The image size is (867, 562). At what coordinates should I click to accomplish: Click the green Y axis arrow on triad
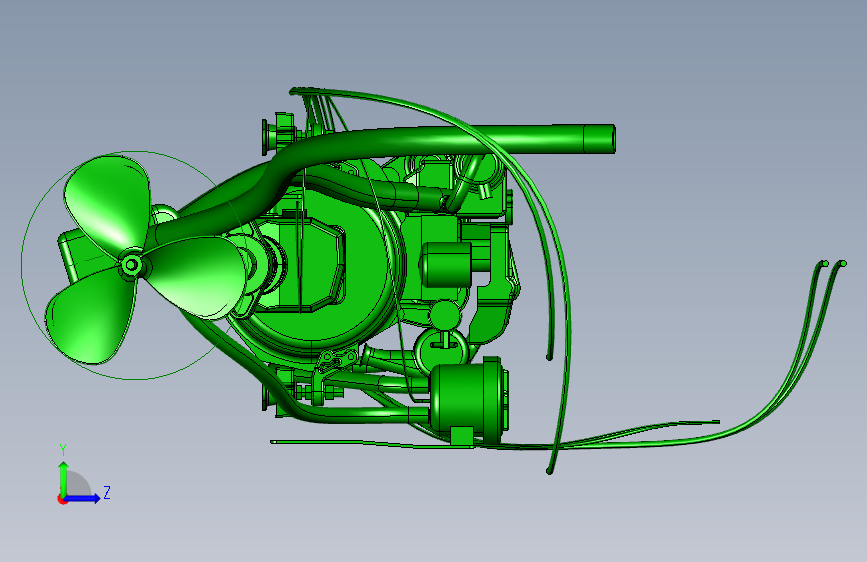tap(64, 478)
